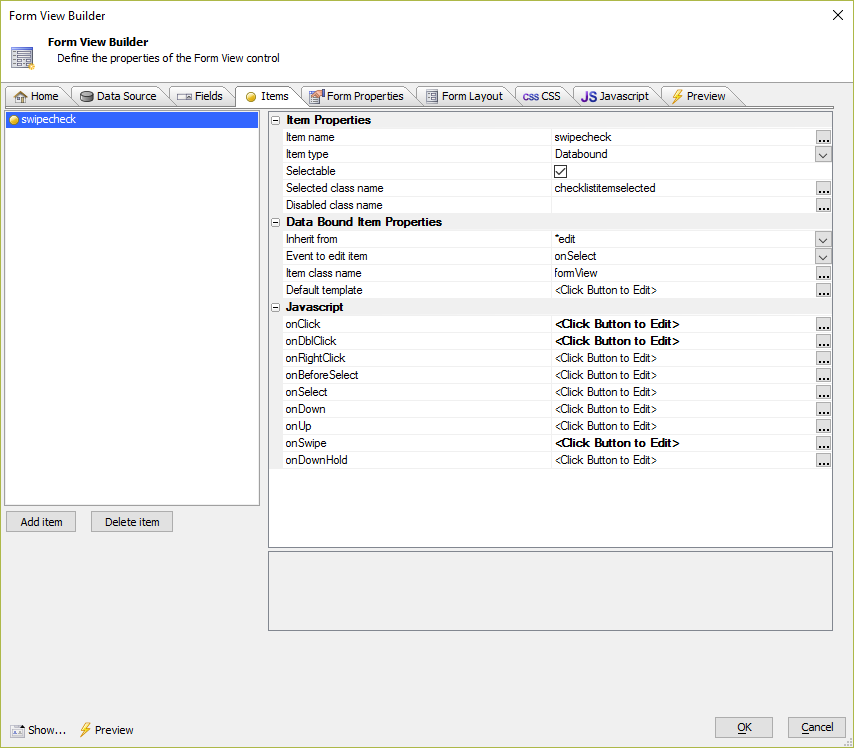Confirm with the OK button

pyautogui.click(x=744, y=727)
